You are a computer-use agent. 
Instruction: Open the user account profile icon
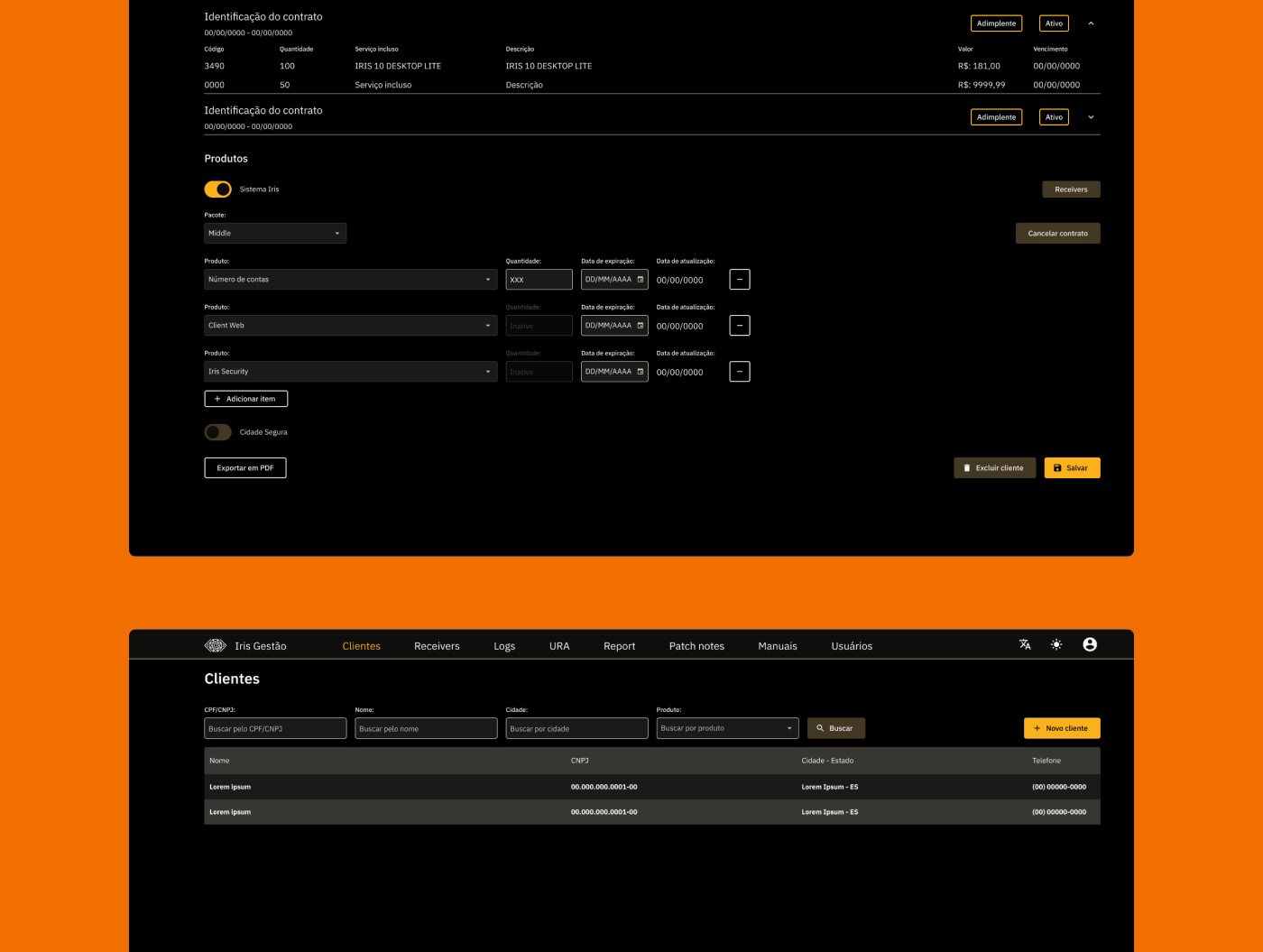click(1090, 644)
